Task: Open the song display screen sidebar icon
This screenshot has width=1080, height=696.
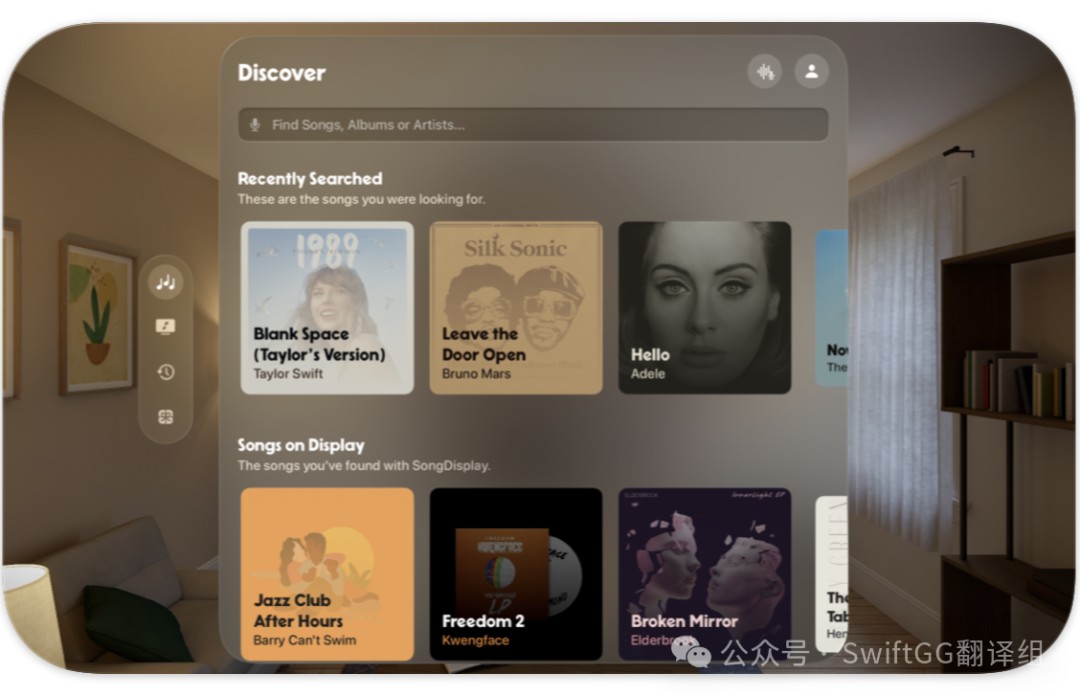Action: (165, 326)
